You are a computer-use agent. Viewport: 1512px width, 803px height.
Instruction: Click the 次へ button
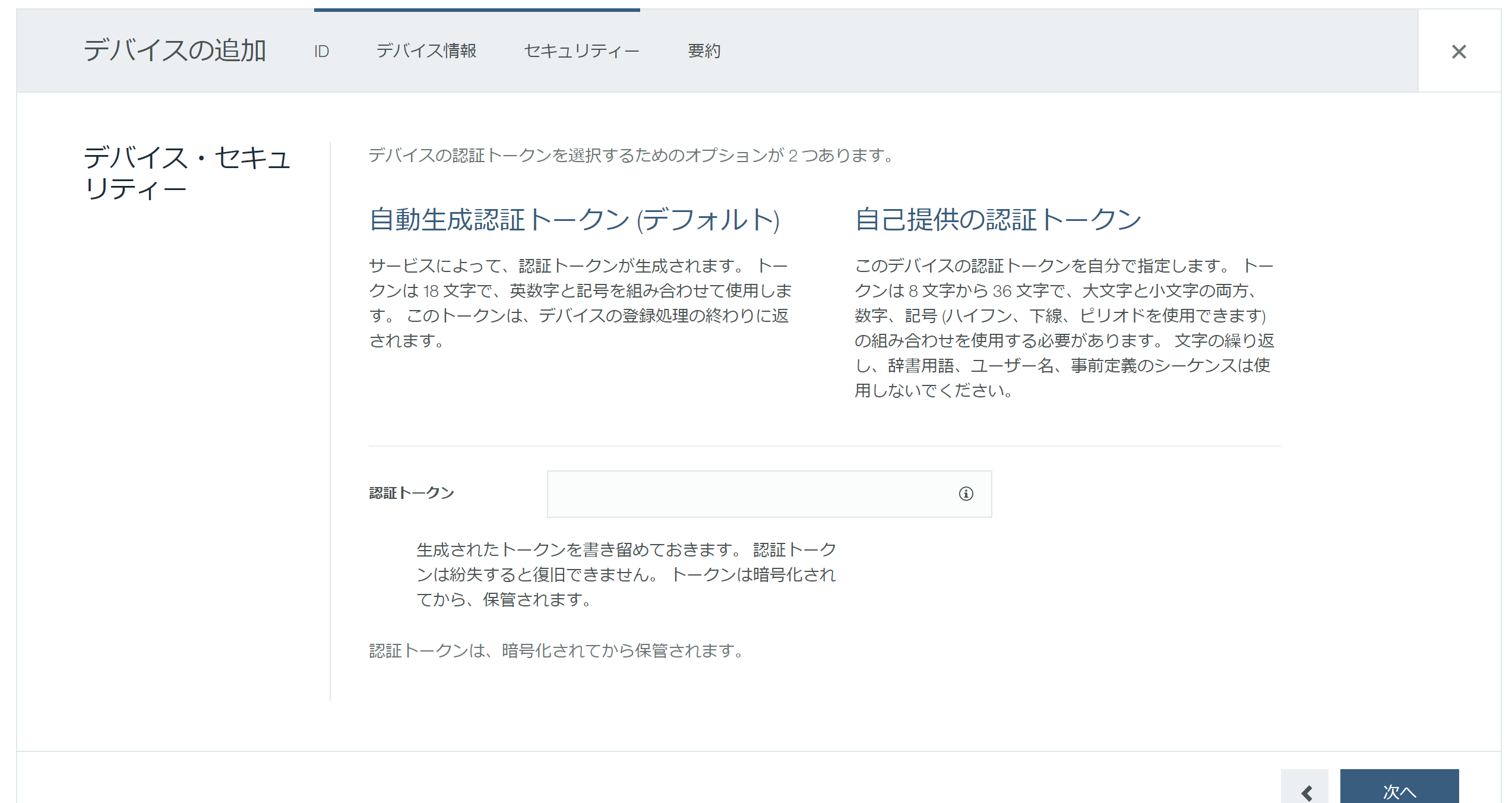pos(1399,791)
